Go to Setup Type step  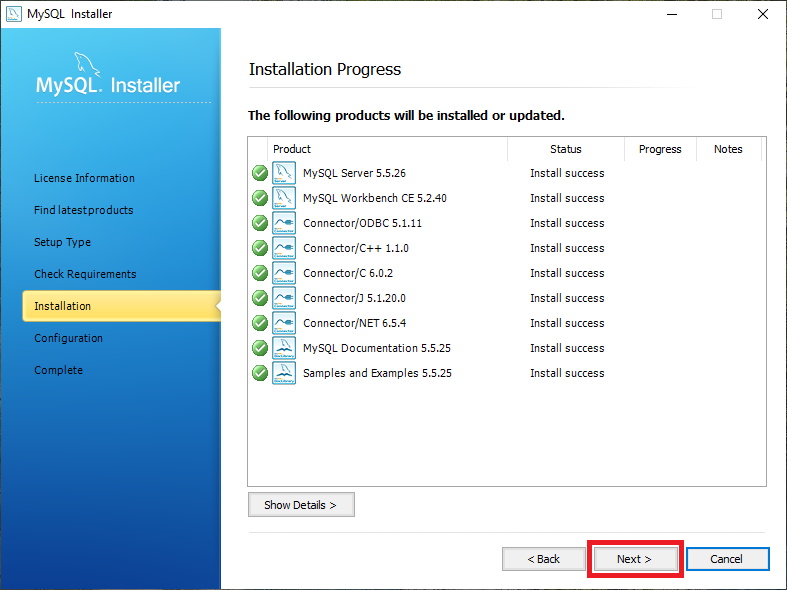62,242
